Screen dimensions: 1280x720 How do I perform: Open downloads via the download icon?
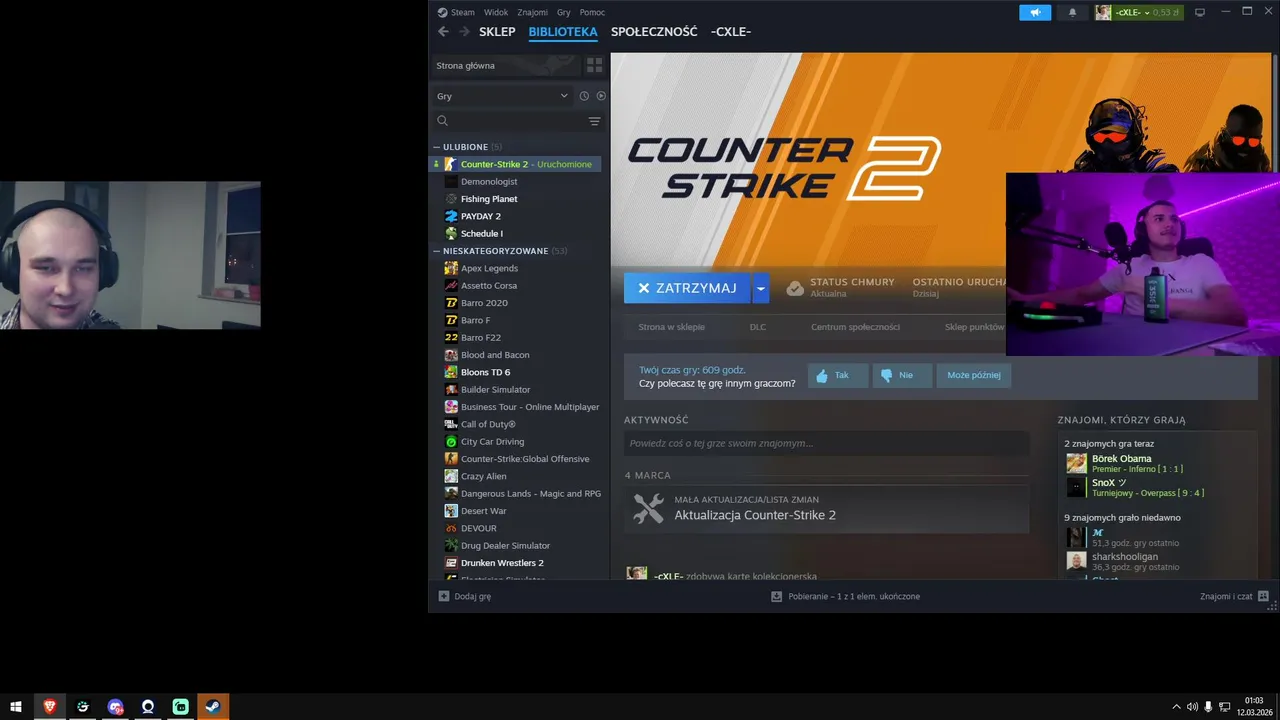click(x=776, y=596)
